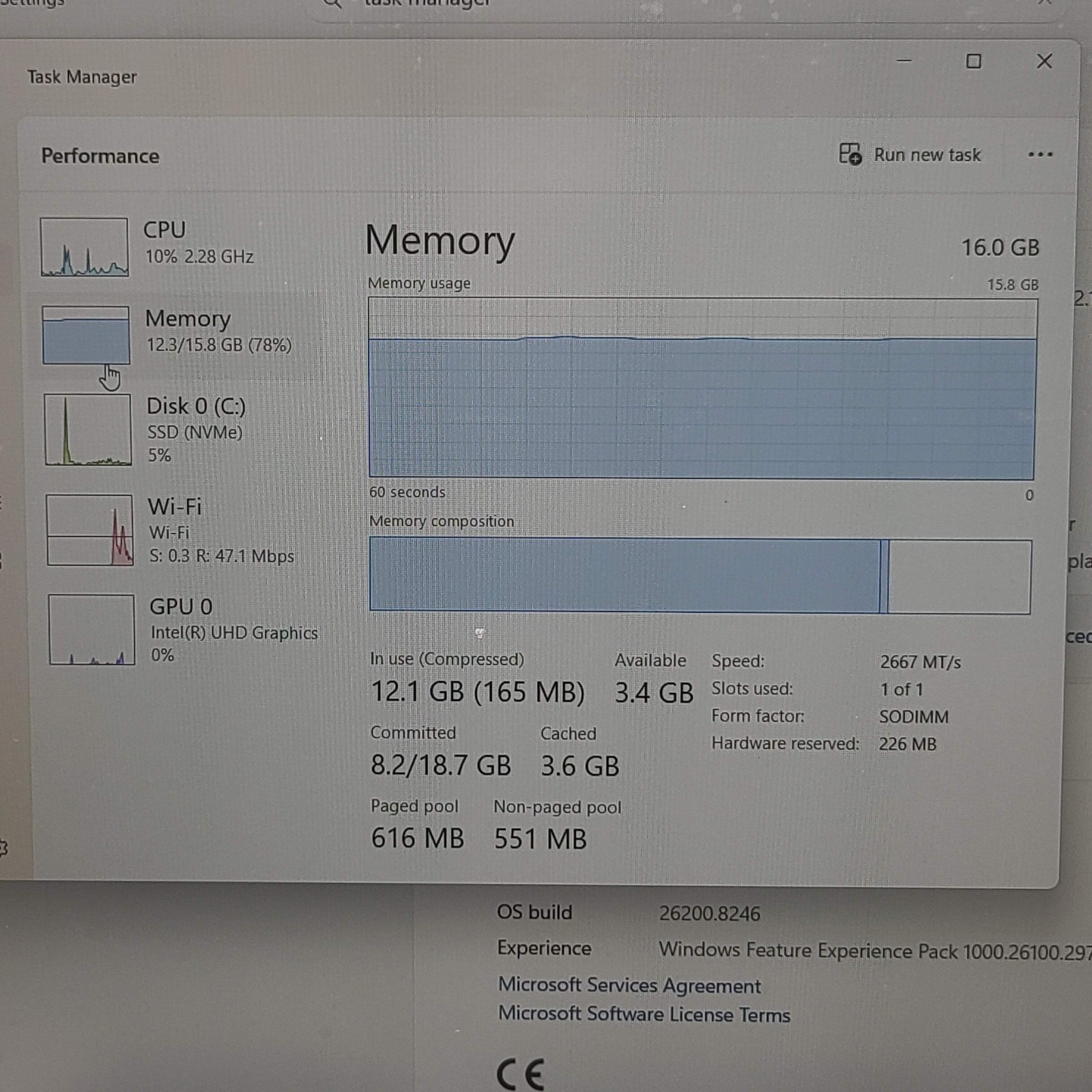View the Wi-Fi throughput graph

[x=90, y=530]
